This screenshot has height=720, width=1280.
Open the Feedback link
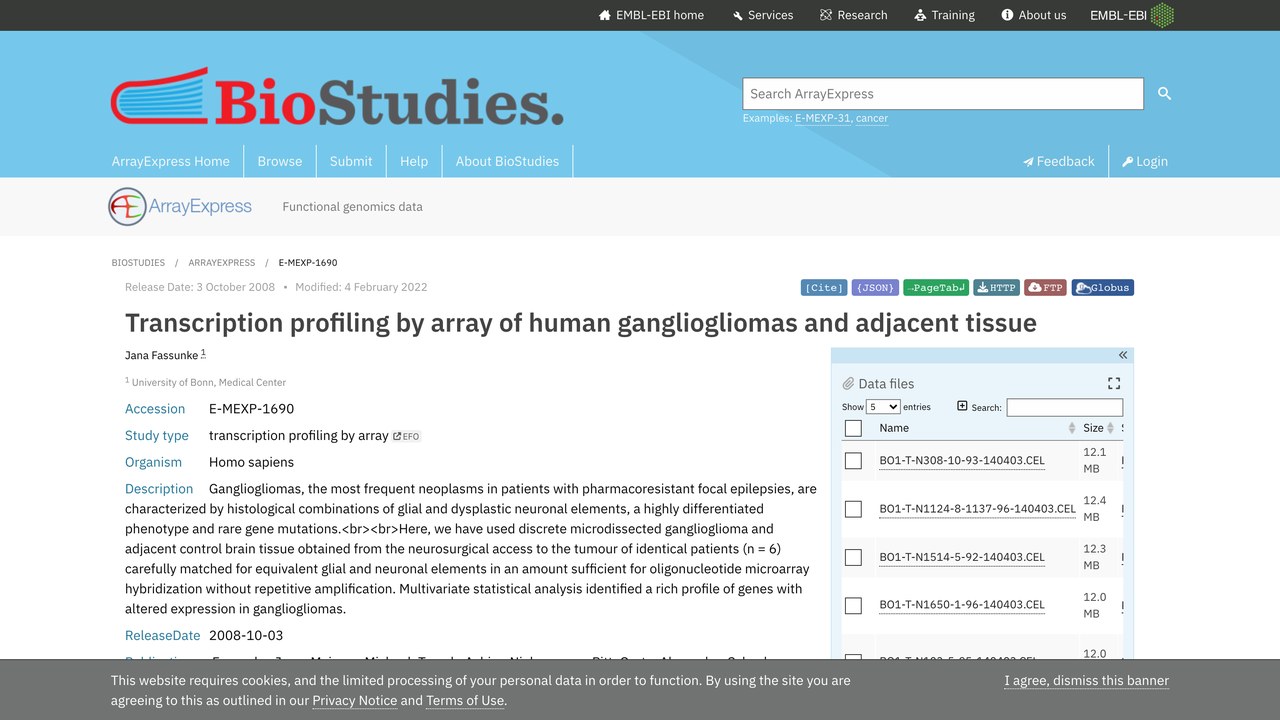point(1058,161)
